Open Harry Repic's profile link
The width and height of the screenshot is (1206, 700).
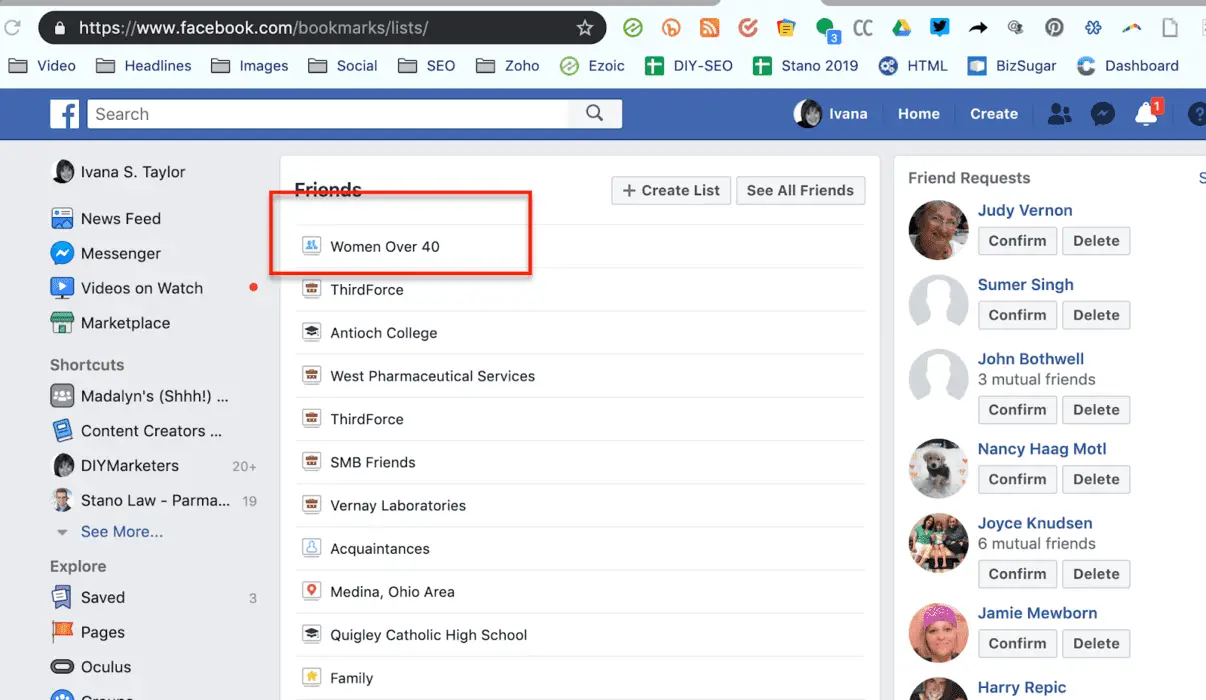[x=1022, y=688]
